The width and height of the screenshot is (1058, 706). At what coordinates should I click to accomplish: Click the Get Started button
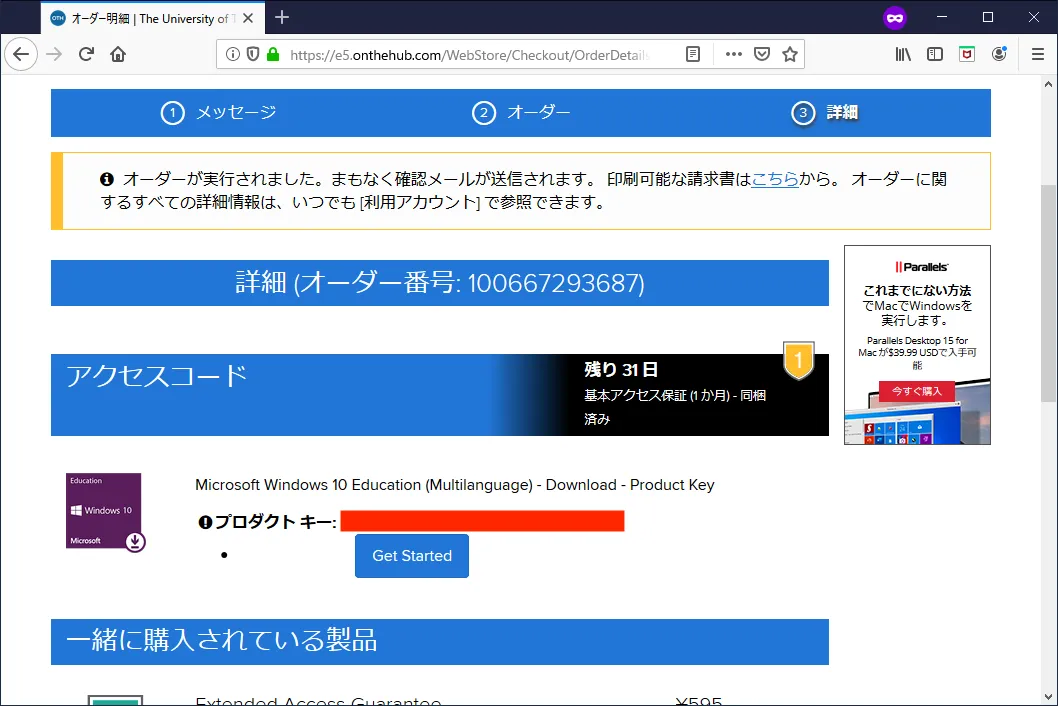click(412, 556)
